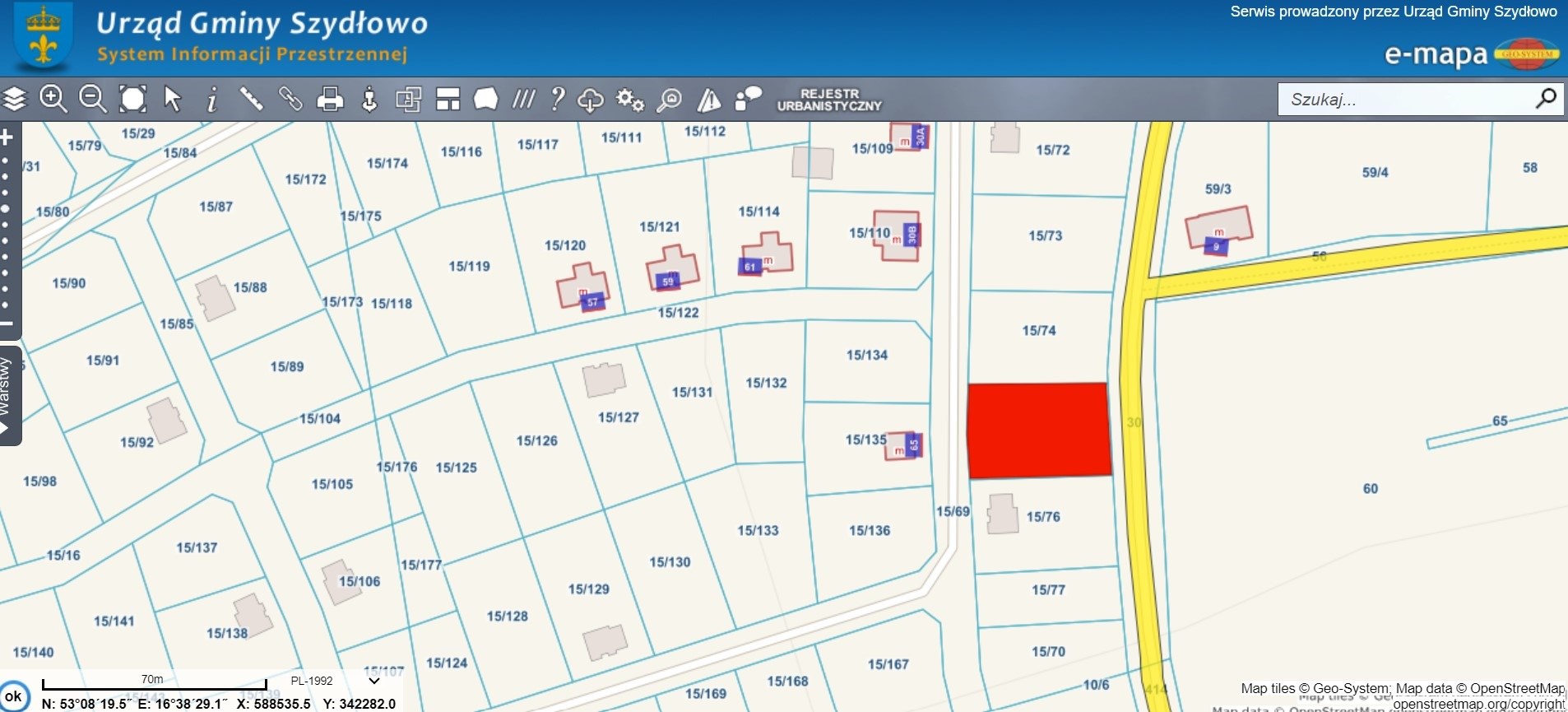Click the question mark help icon

[558, 100]
